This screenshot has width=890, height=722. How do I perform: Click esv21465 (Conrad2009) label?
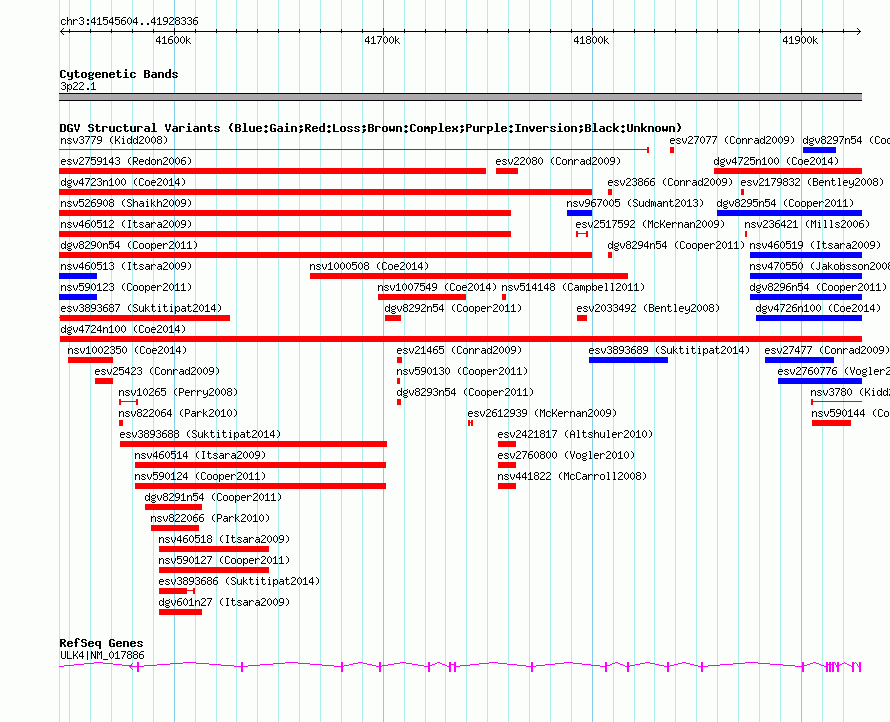(459, 350)
